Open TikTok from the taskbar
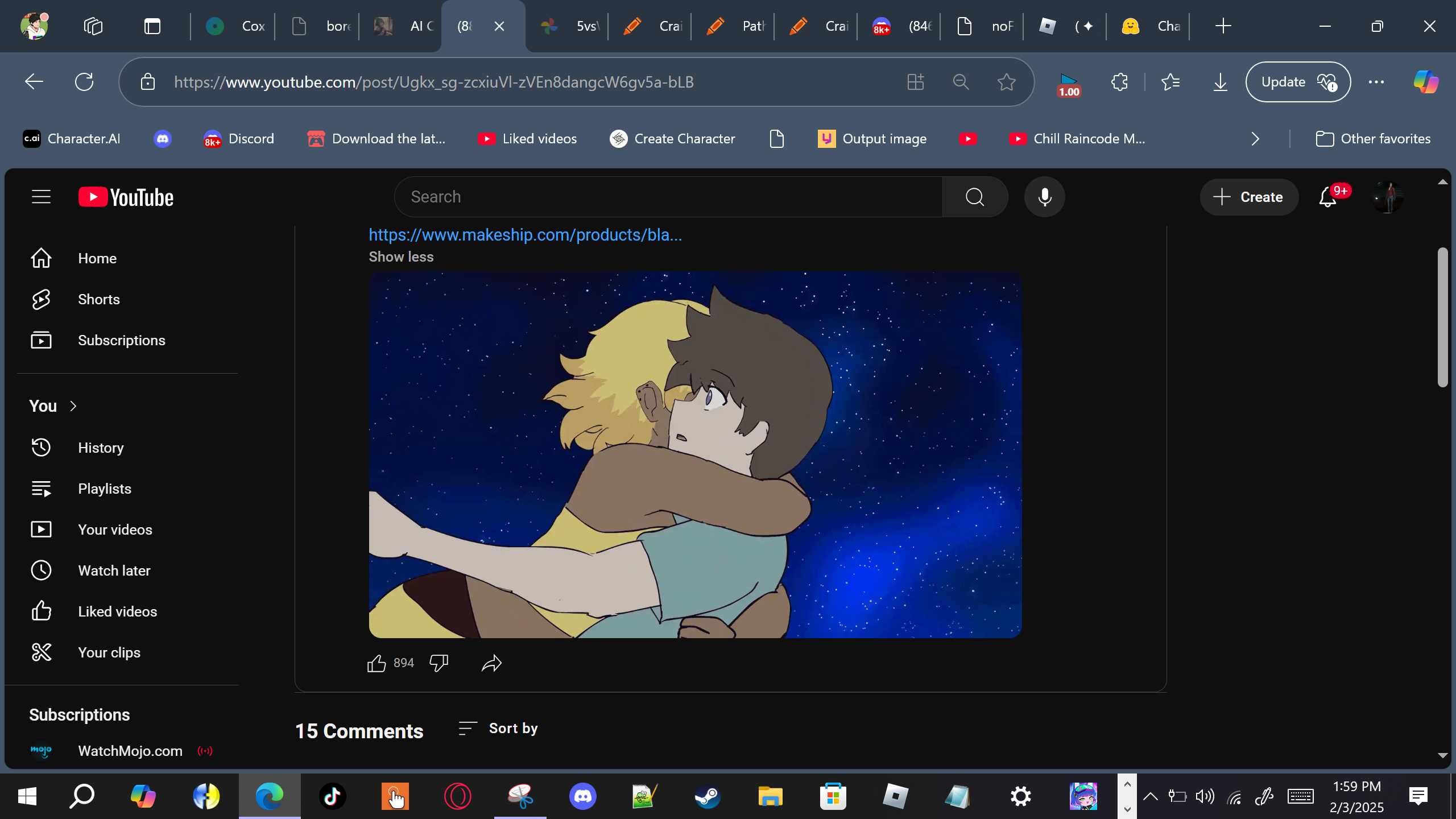The height and width of the screenshot is (819, 1456). point(333,796)
